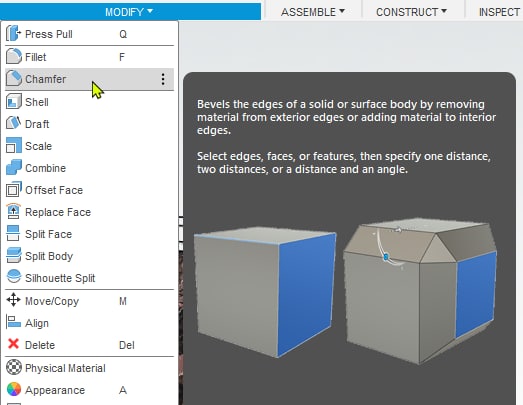The width and height of the screenshot is (523, 405).
Task: Click the red Delete X icon
Action: click(x=14, y=344)
